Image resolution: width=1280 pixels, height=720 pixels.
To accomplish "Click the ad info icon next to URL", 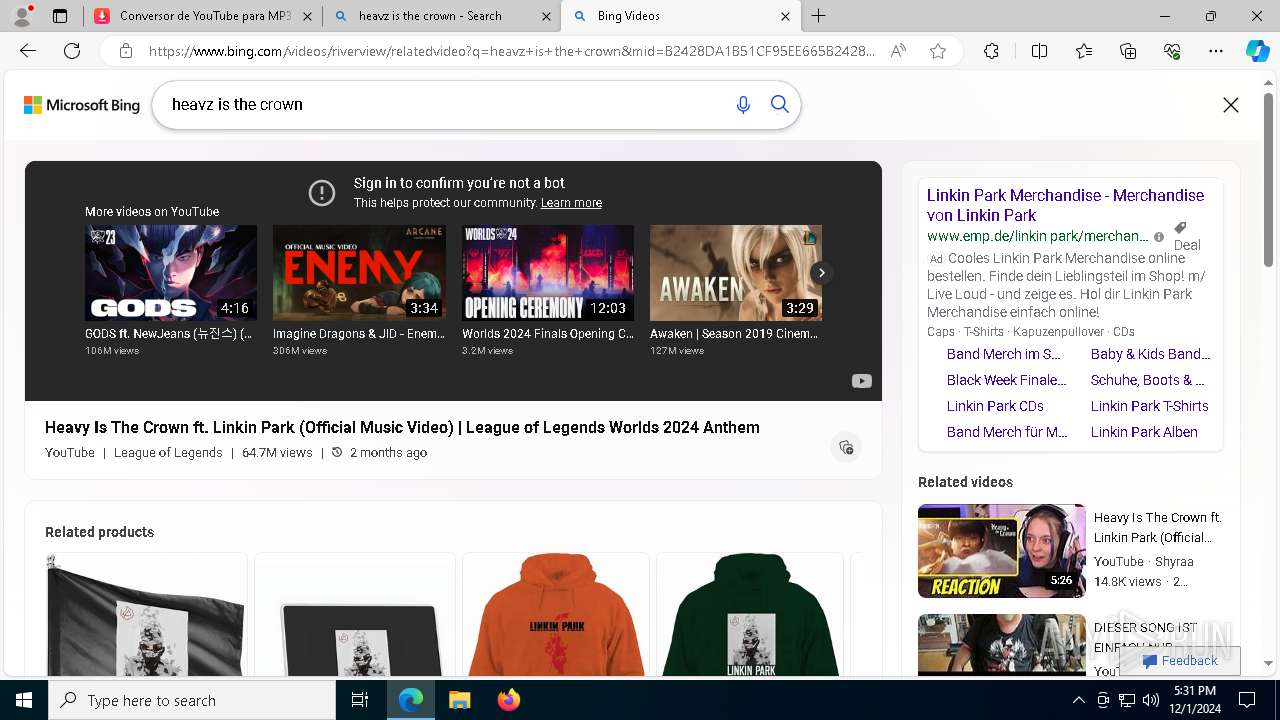I will tap(1159, 237).
